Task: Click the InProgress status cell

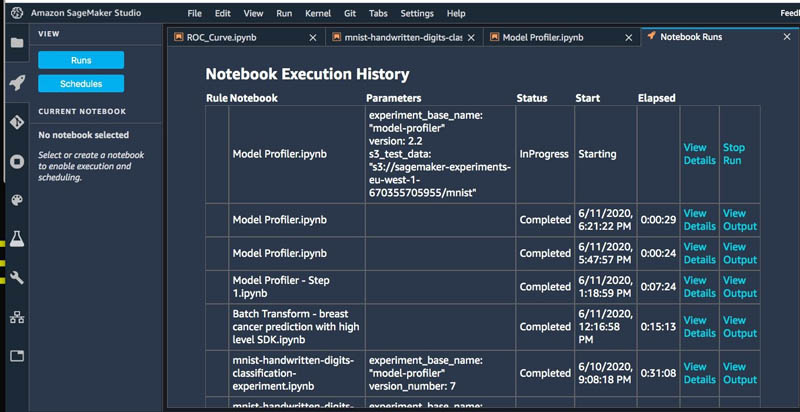Action: tap(544, 154)
